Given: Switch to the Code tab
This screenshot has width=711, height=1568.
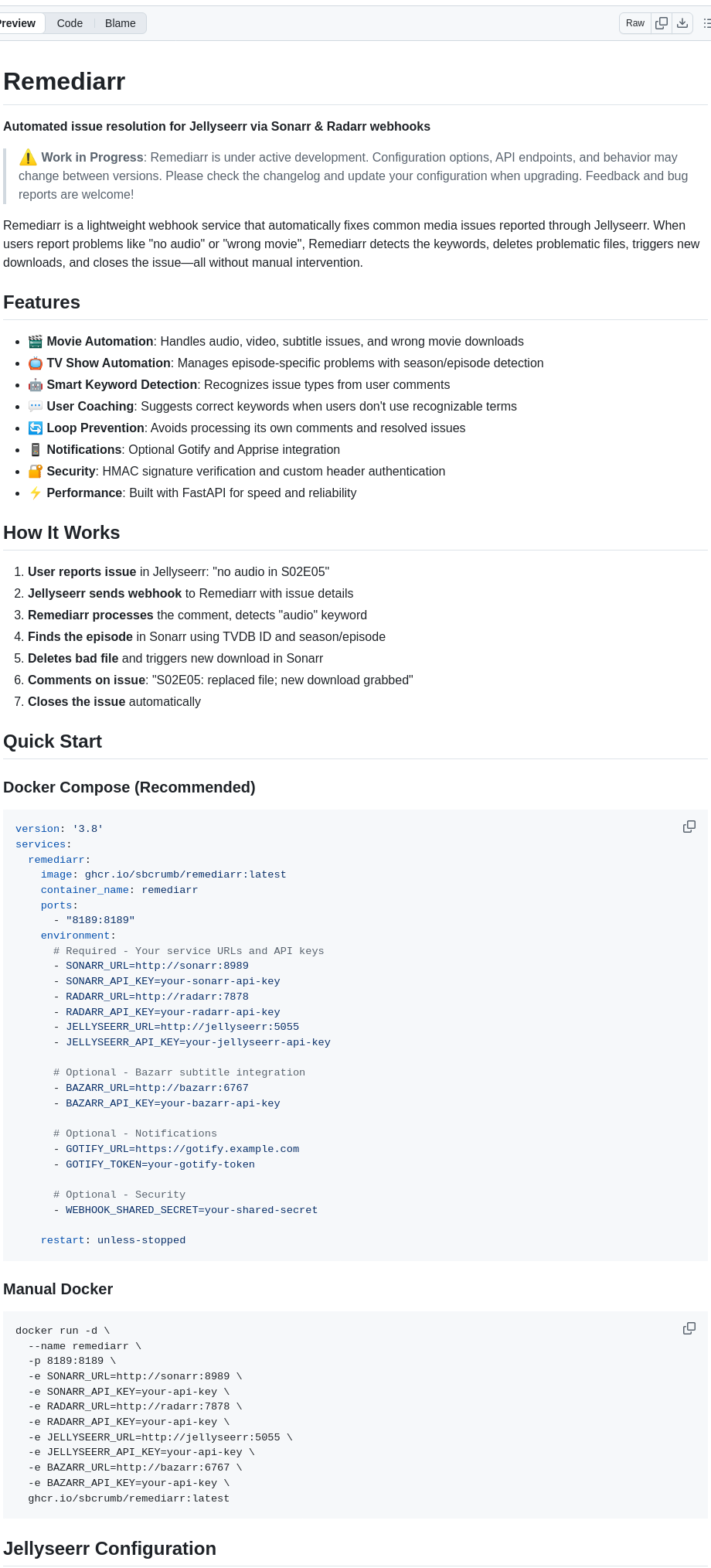Looking at the screenshot, I should coord(69,23).
